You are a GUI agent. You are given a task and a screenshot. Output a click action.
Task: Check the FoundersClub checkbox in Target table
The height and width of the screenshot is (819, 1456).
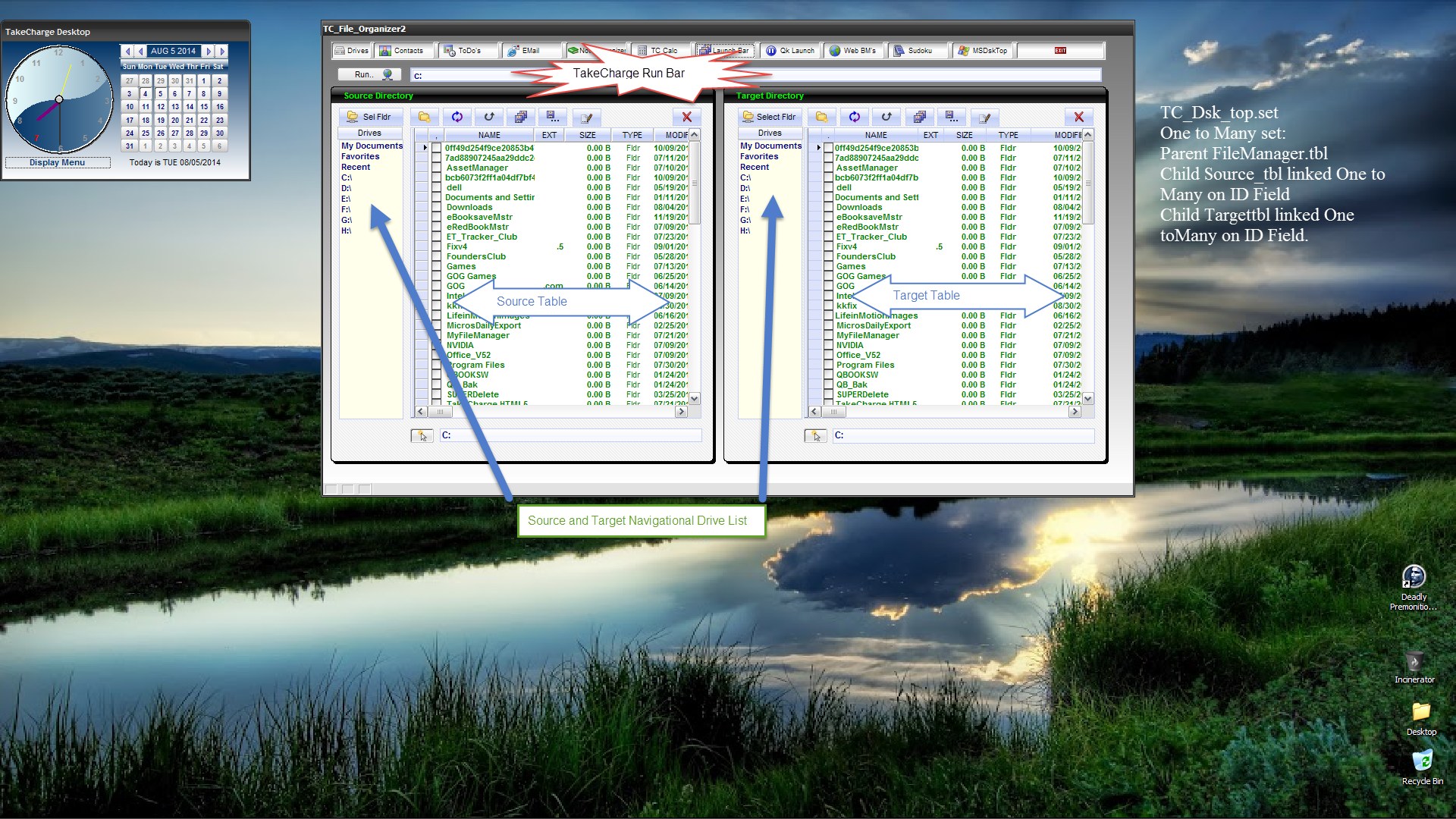(x=829, y=257)
